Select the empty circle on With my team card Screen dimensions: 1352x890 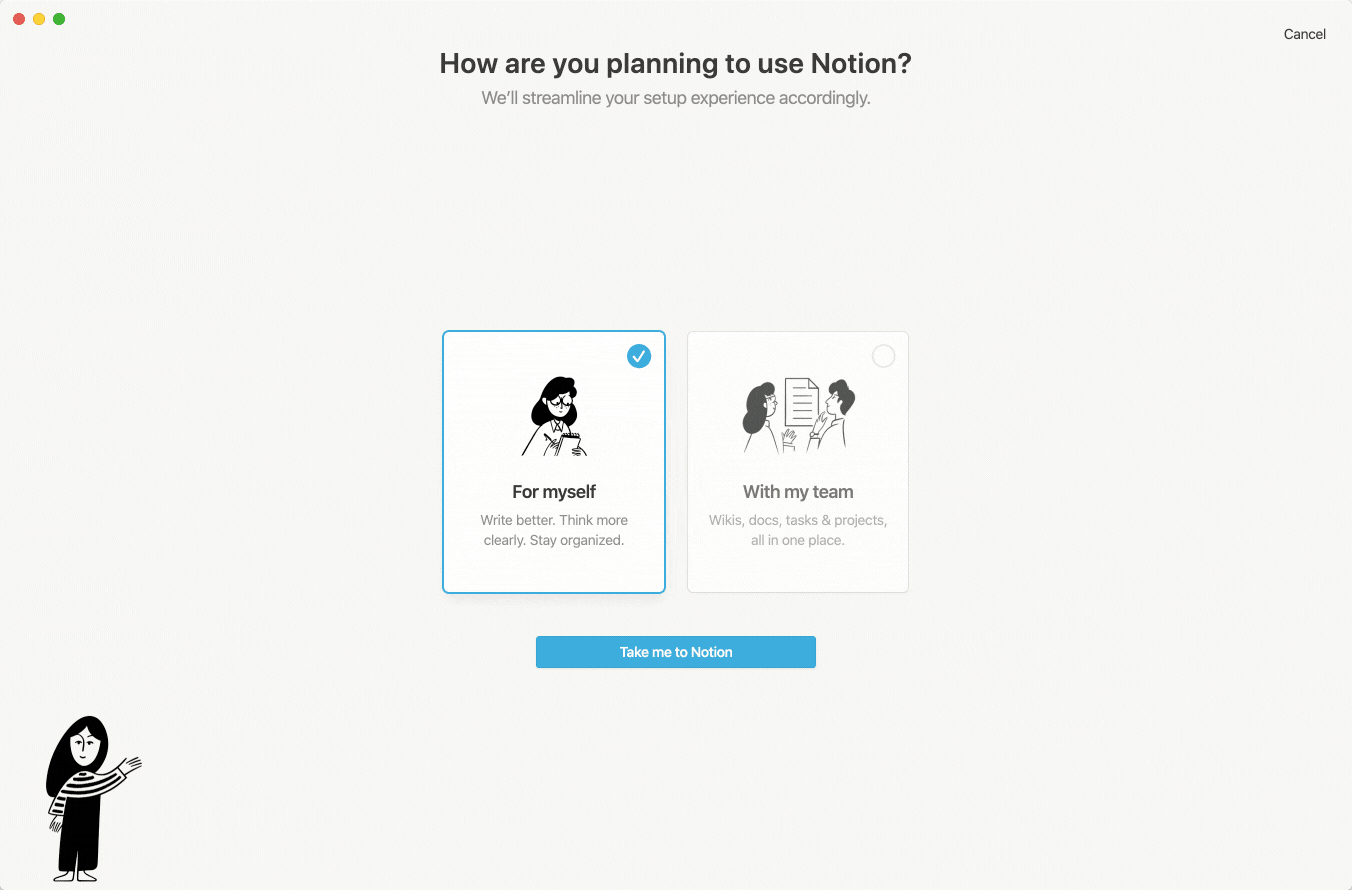pyautogui.click(x=883, y=356)
